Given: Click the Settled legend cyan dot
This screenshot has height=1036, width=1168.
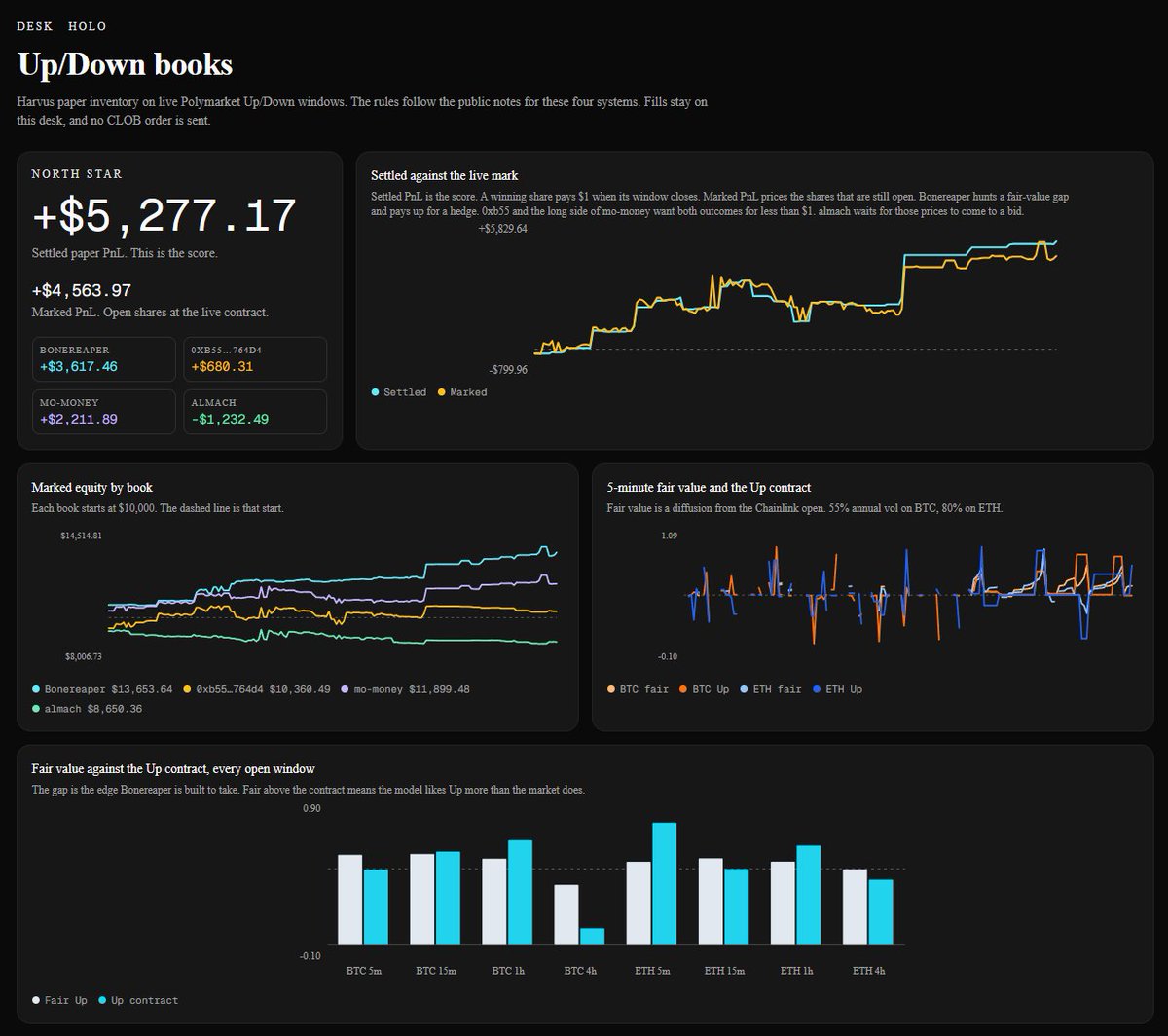Looking at the screenshot, I should tap(376, 392).
